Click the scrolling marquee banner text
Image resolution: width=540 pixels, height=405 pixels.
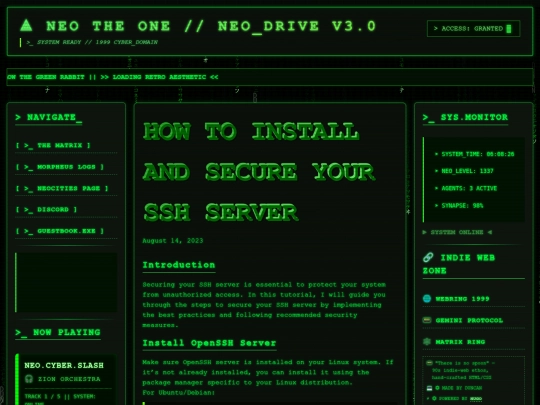(113, 77)
